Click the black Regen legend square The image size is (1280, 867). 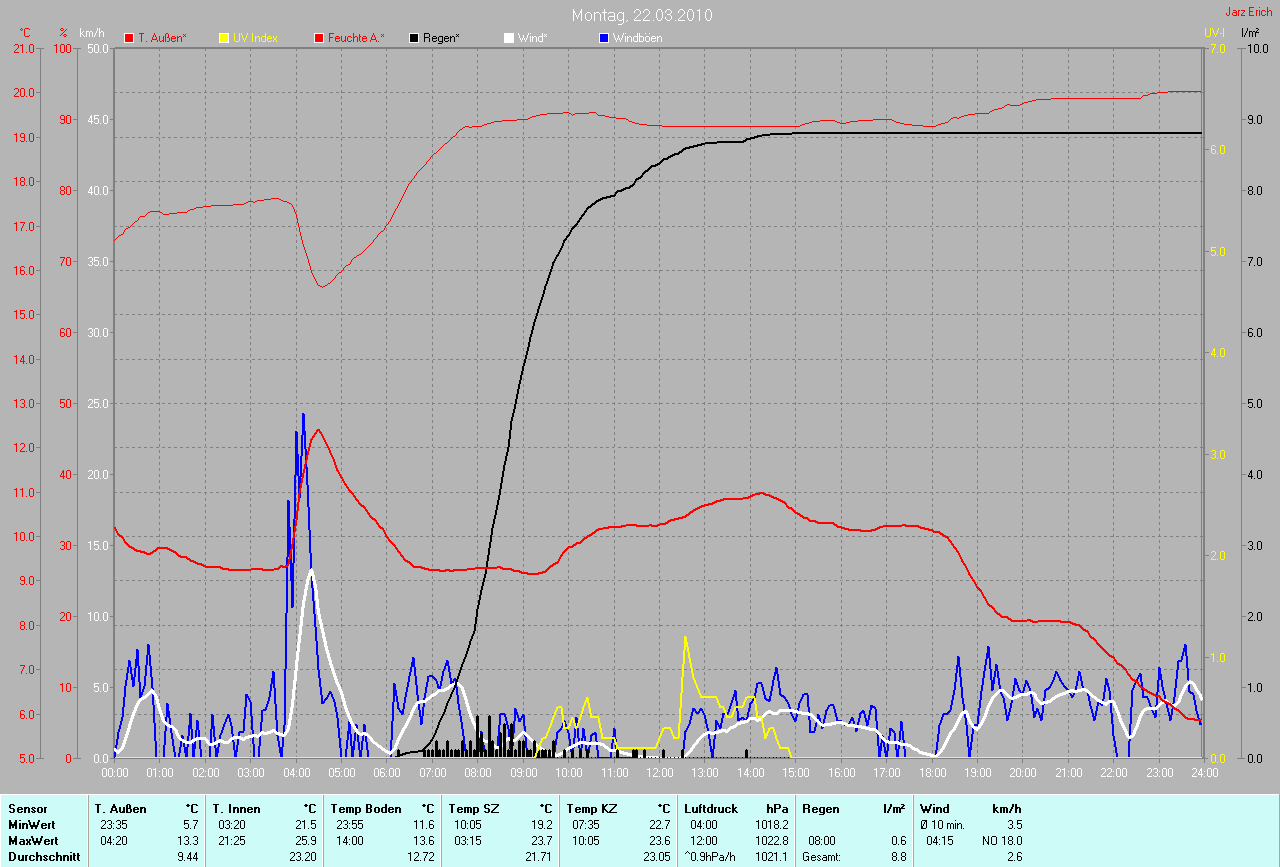point(414,38)
